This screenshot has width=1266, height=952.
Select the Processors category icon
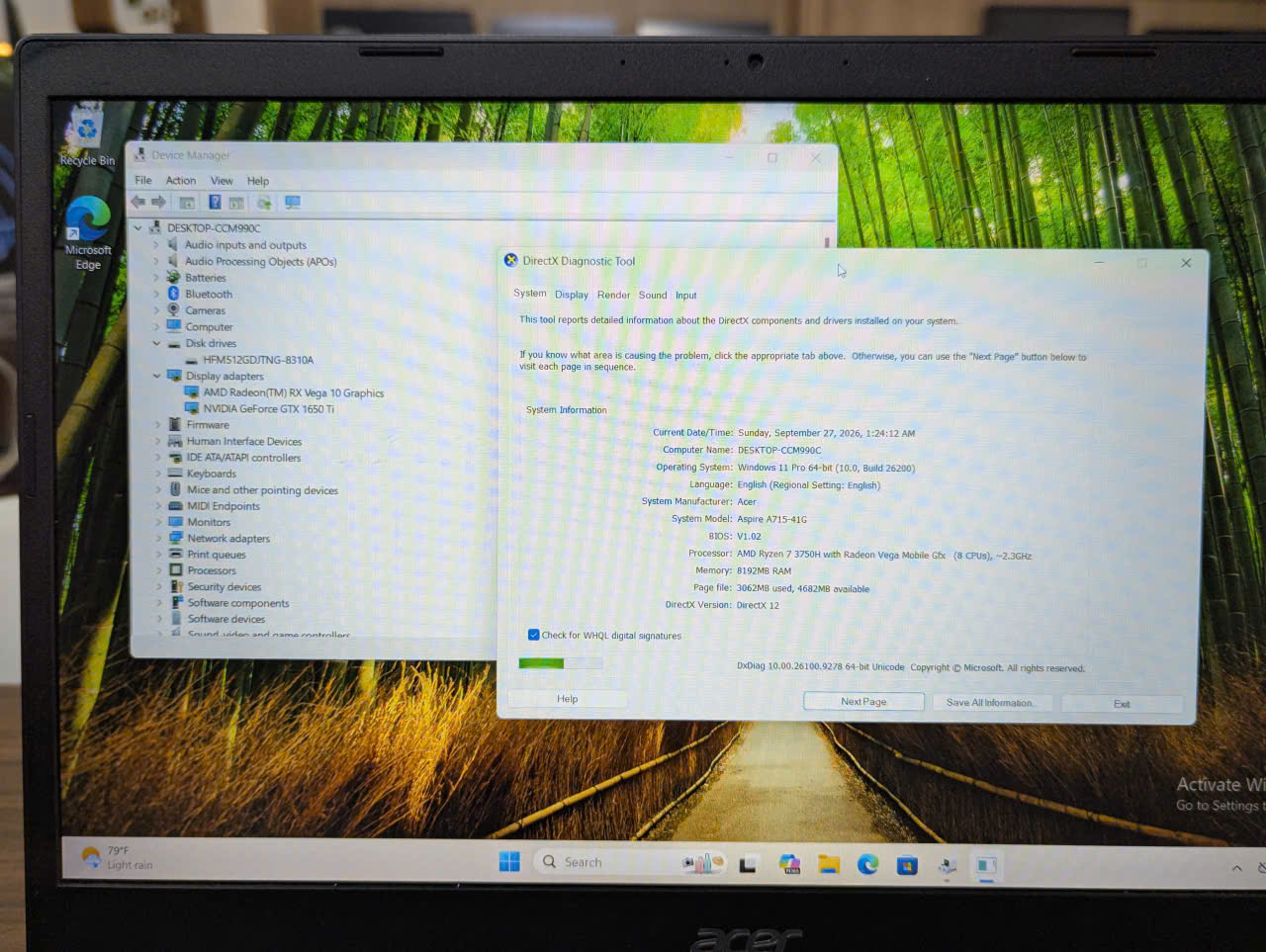176,570
